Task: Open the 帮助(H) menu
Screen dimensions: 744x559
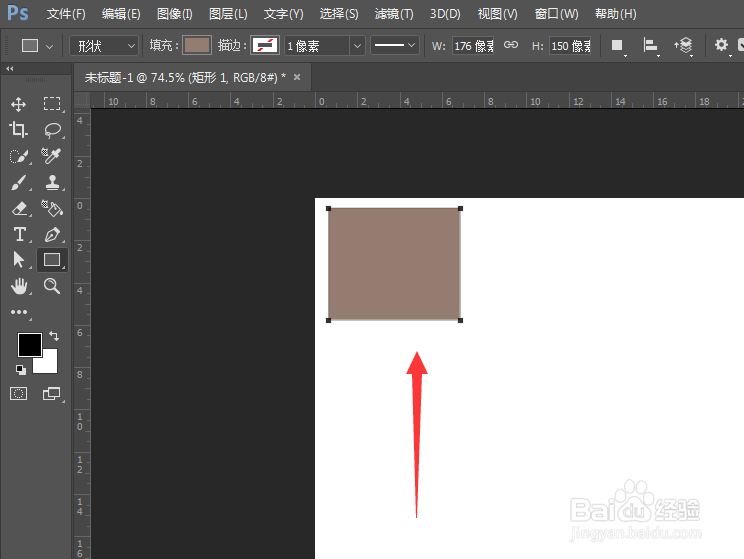Action: 615,14
